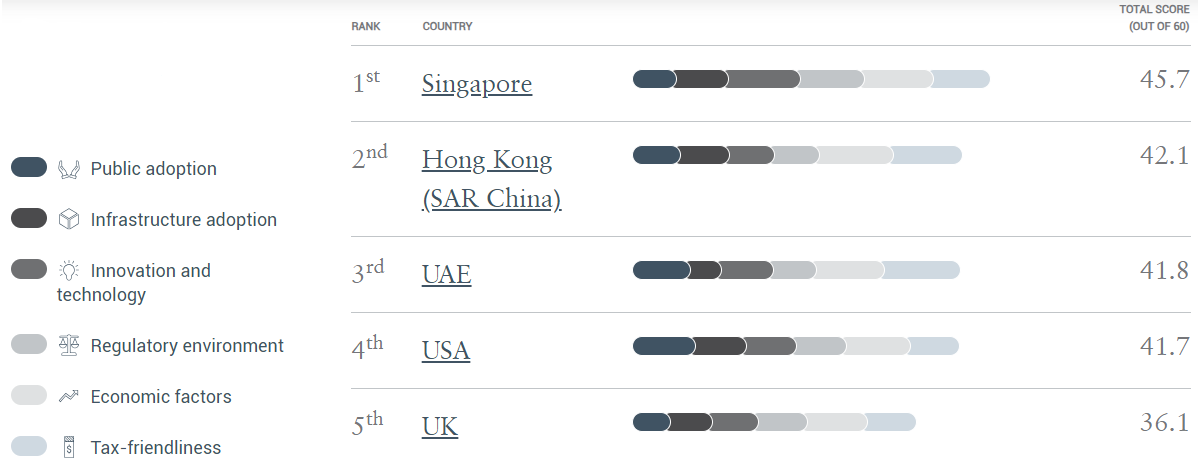Open the UAE country link

click(446, 273)
